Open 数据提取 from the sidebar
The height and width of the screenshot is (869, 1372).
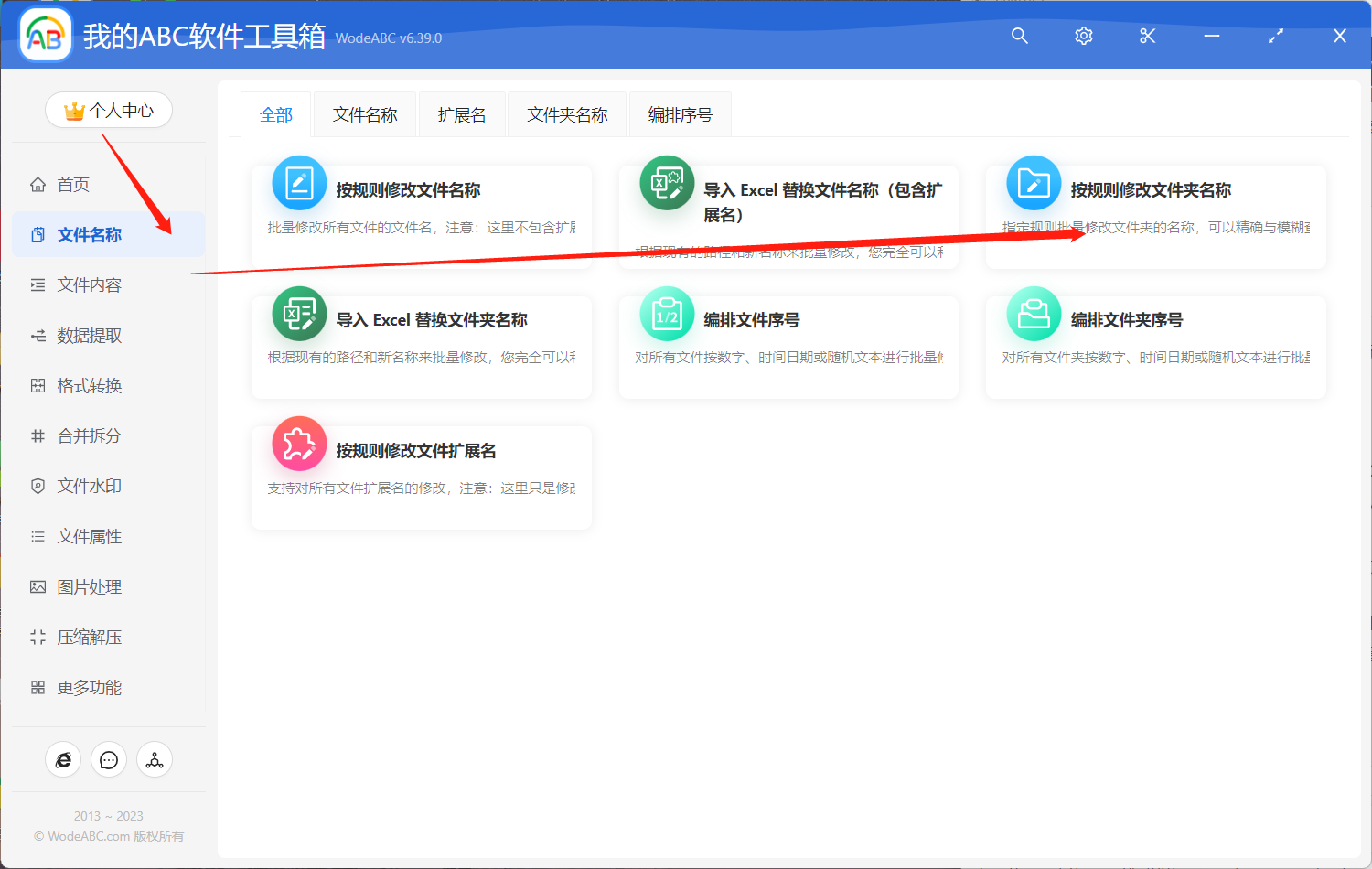(87, 335)
